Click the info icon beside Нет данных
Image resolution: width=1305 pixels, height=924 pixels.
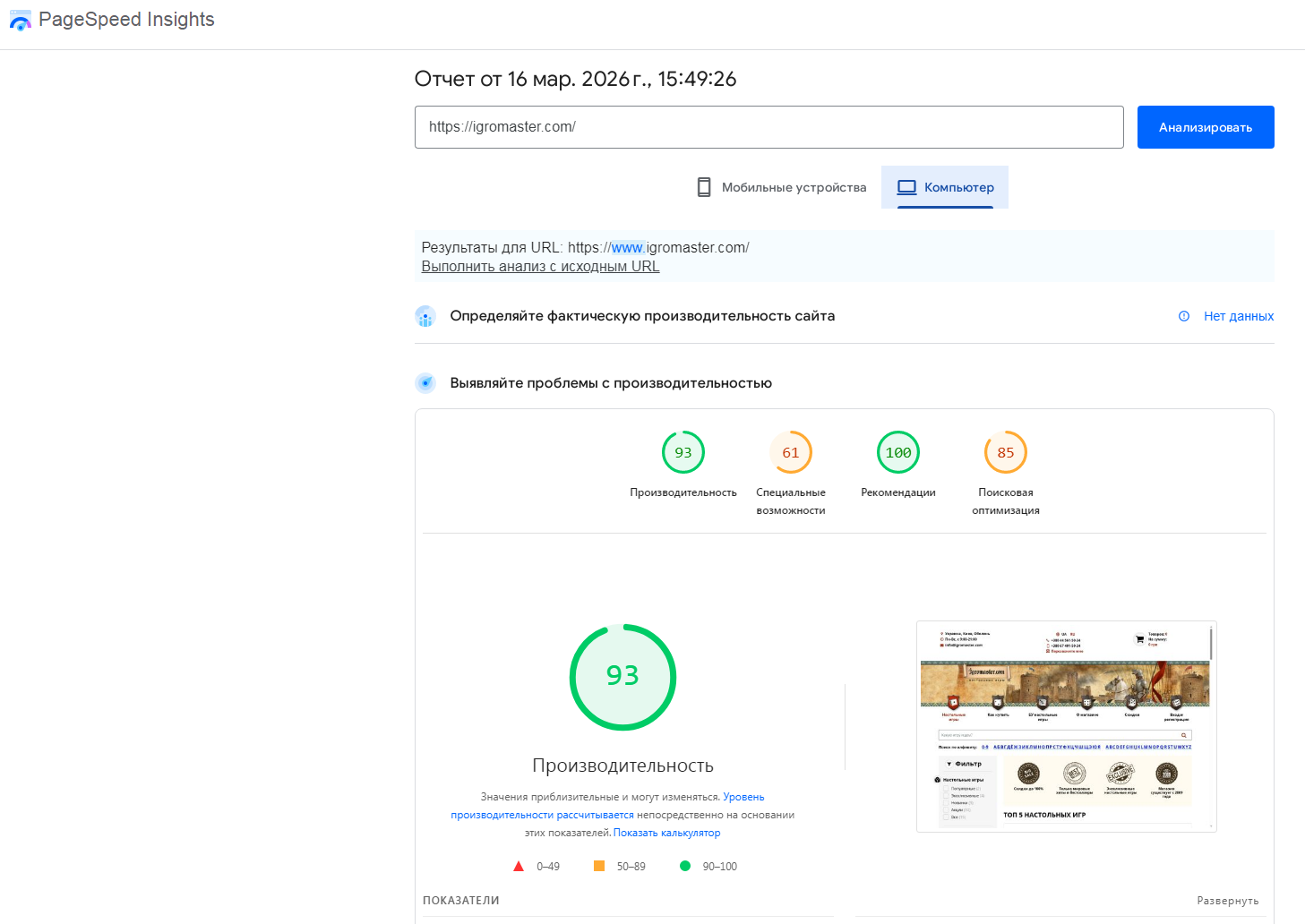click(x=1184, y=316)
